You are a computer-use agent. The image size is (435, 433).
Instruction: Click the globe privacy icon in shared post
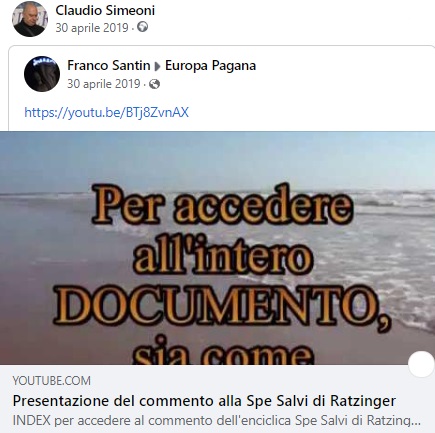click(x=154, y=84)
